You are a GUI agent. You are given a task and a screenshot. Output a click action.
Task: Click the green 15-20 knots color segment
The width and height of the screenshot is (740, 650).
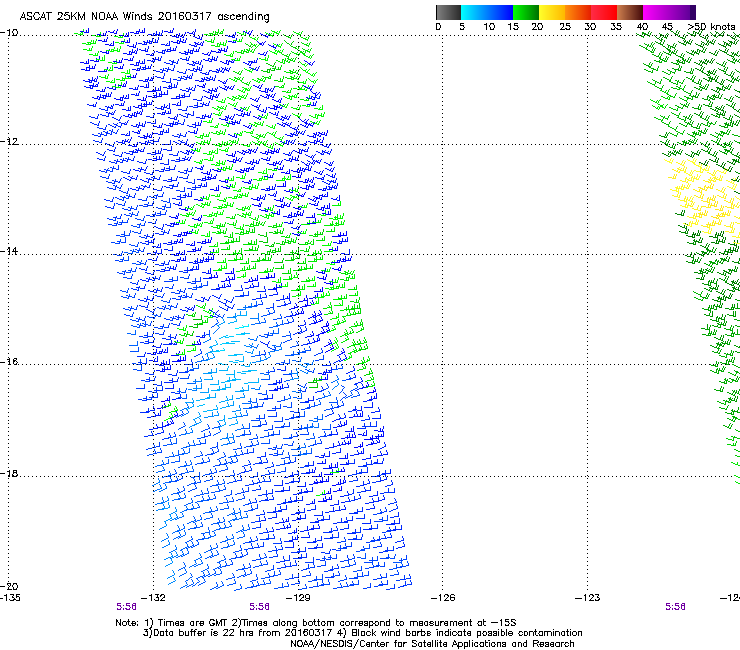[526, 12]
